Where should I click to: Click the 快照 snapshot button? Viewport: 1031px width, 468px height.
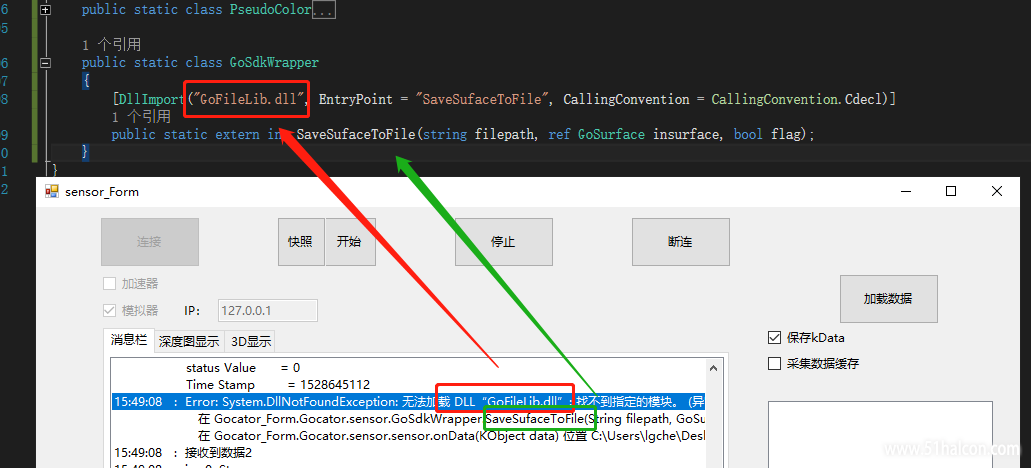301,242
